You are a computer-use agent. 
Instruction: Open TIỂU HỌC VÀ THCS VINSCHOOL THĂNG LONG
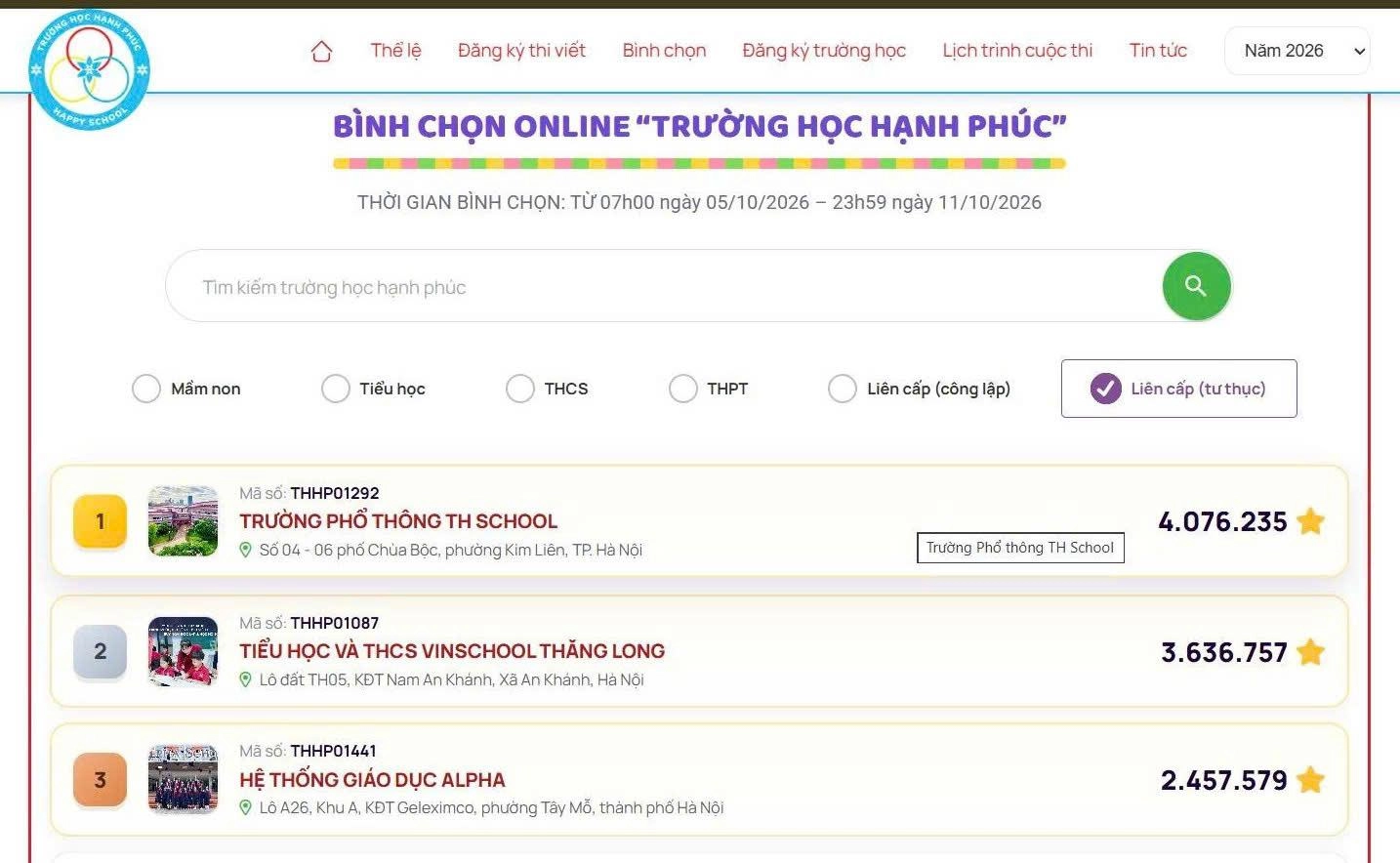click(452, 651)
